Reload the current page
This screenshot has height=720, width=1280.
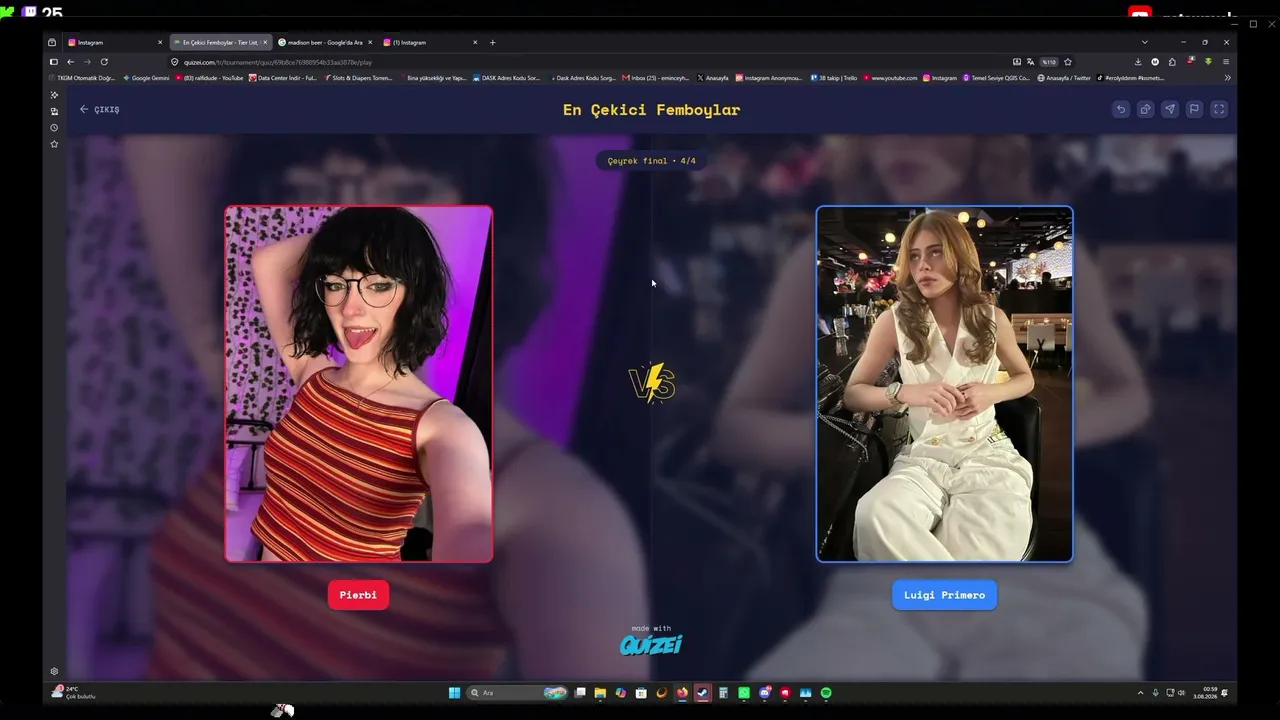[104, 62]
